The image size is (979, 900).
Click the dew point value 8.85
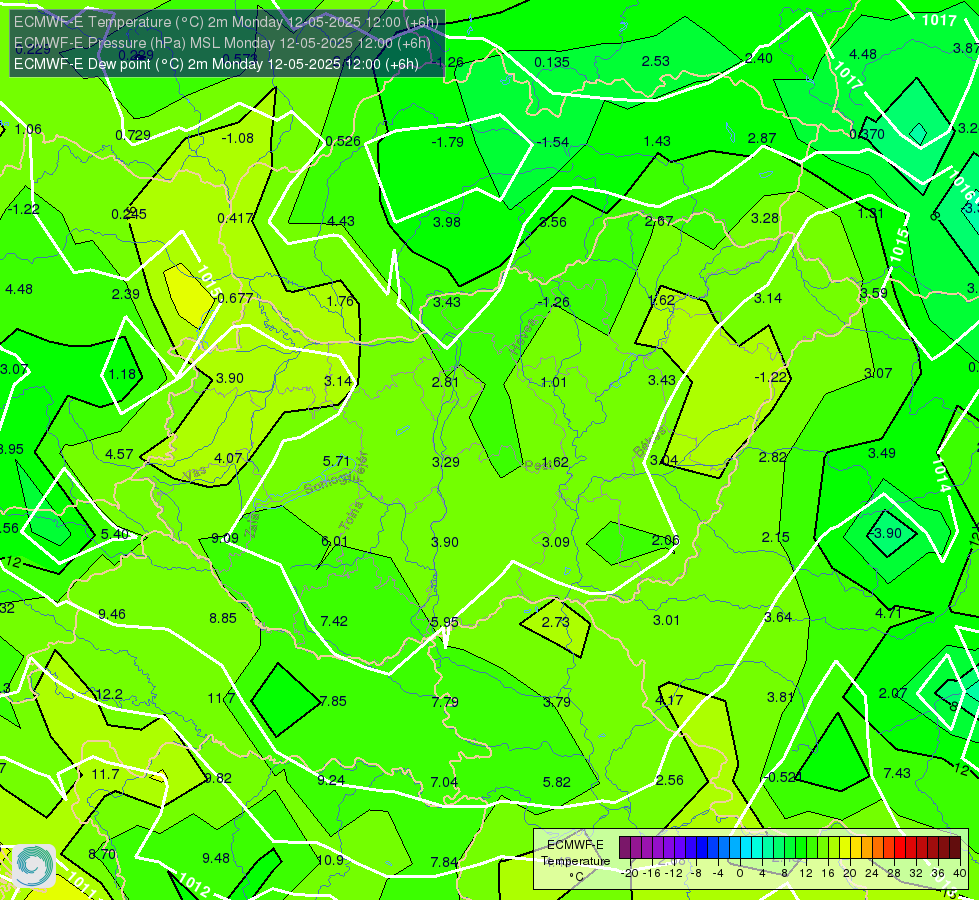tap(223, 618)
